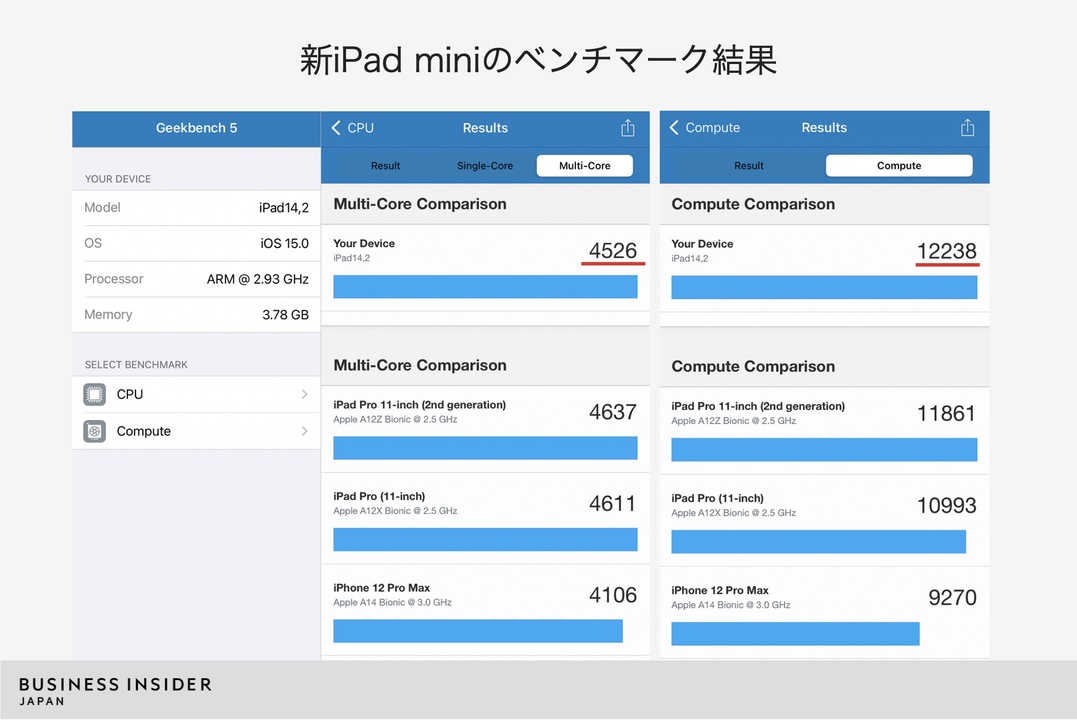
Task: Click iPad Pro (11-inch) compute score bar
Action: pos(818,541)
